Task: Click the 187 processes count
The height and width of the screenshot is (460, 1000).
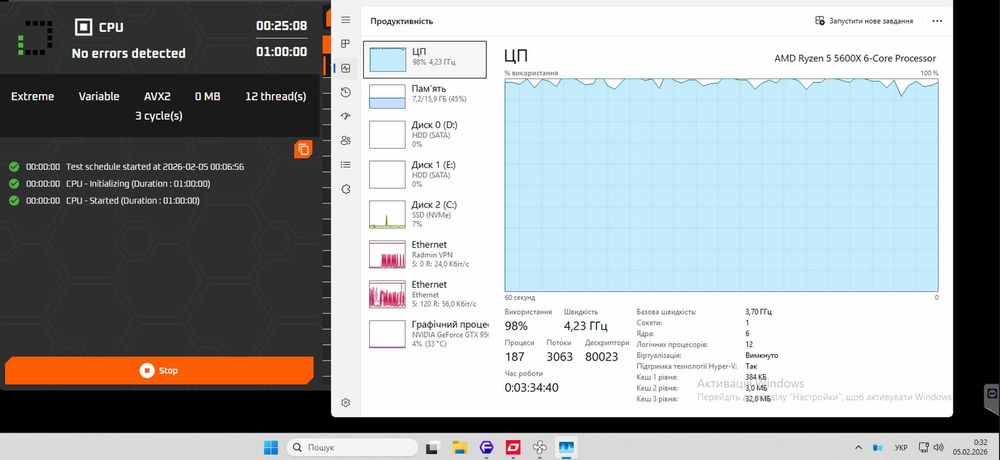Action: (514, 357)
